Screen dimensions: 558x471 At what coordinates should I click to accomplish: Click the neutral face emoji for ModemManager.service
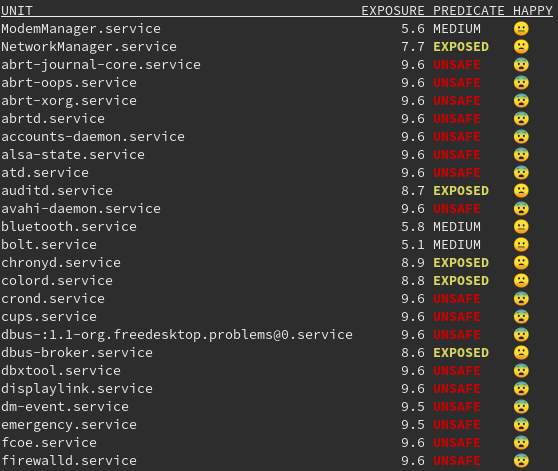(521, 28)
